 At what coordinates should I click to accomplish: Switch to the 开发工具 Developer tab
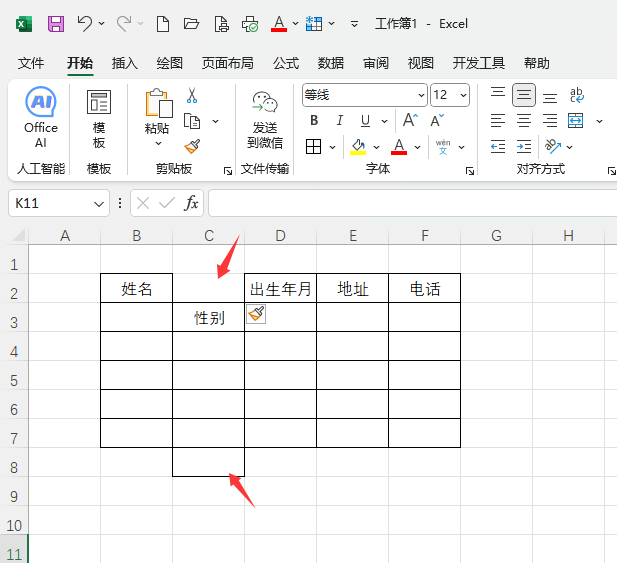click(x=478, y=63)
